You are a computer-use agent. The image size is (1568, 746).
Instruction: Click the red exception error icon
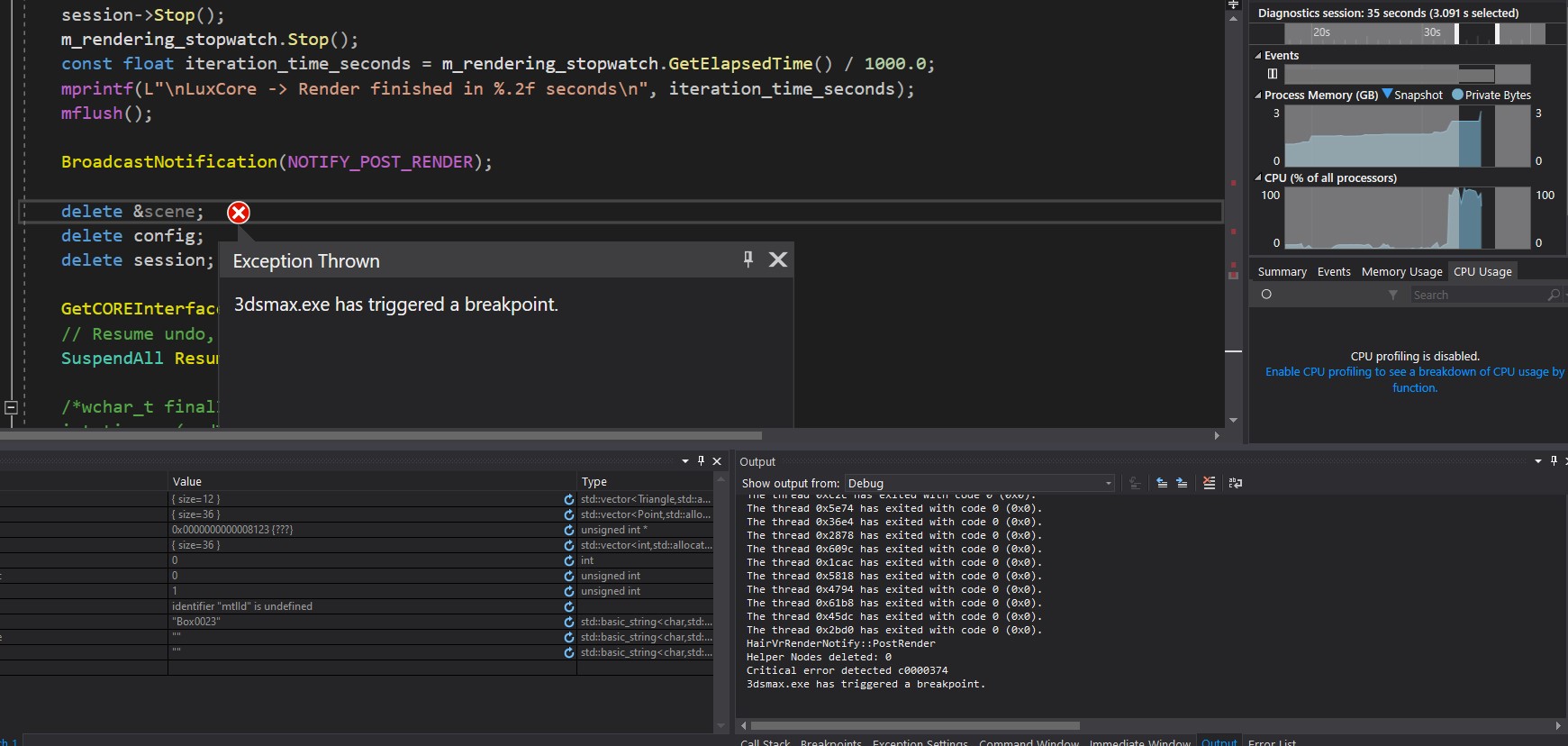(239, 213)
